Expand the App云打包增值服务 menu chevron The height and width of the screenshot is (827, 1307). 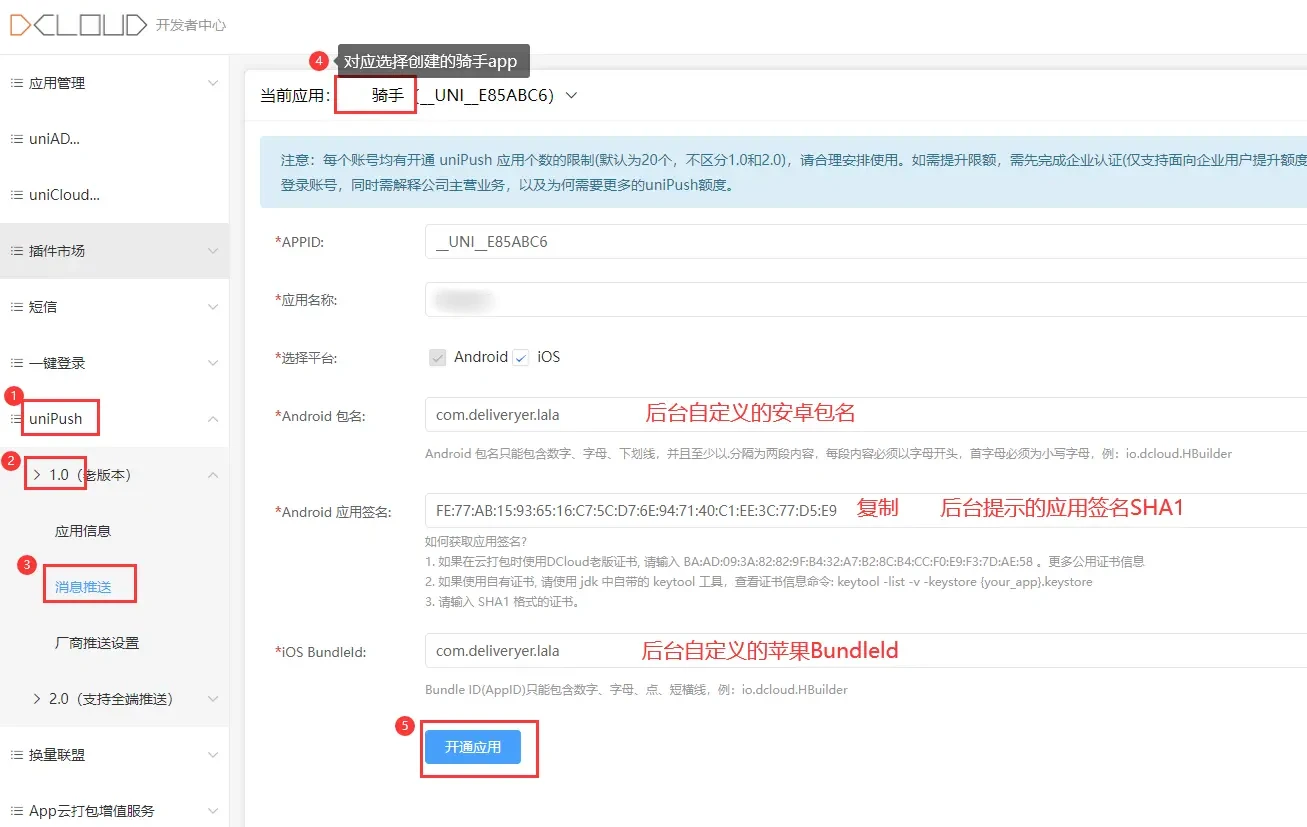212,811
